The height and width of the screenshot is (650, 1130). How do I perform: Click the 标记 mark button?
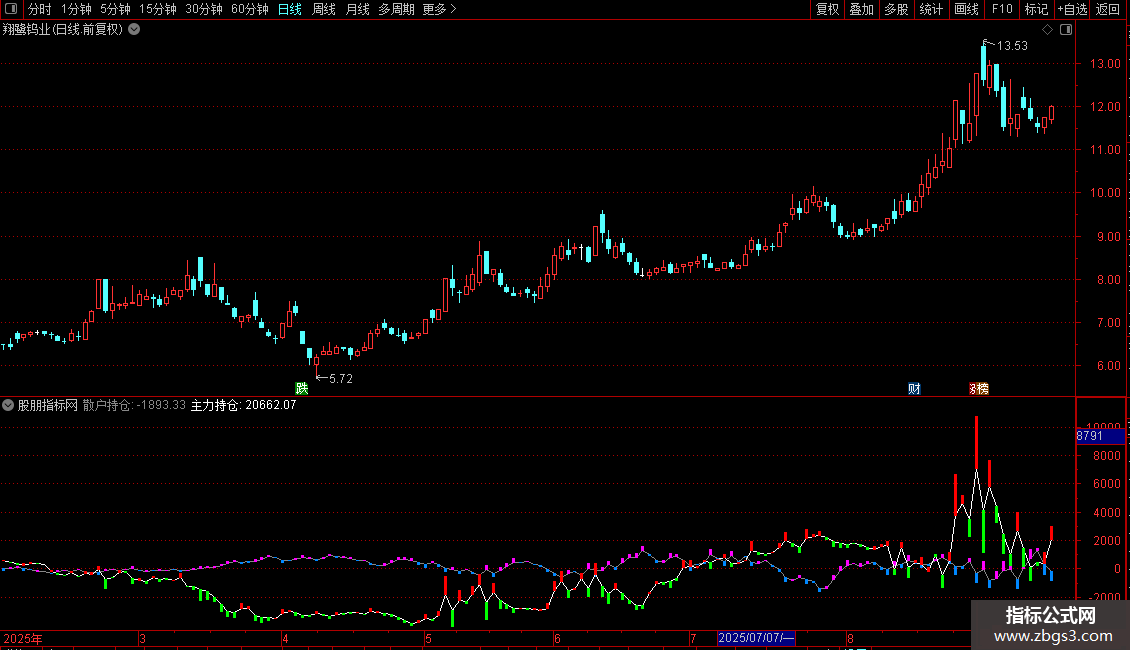[1036, 9]
